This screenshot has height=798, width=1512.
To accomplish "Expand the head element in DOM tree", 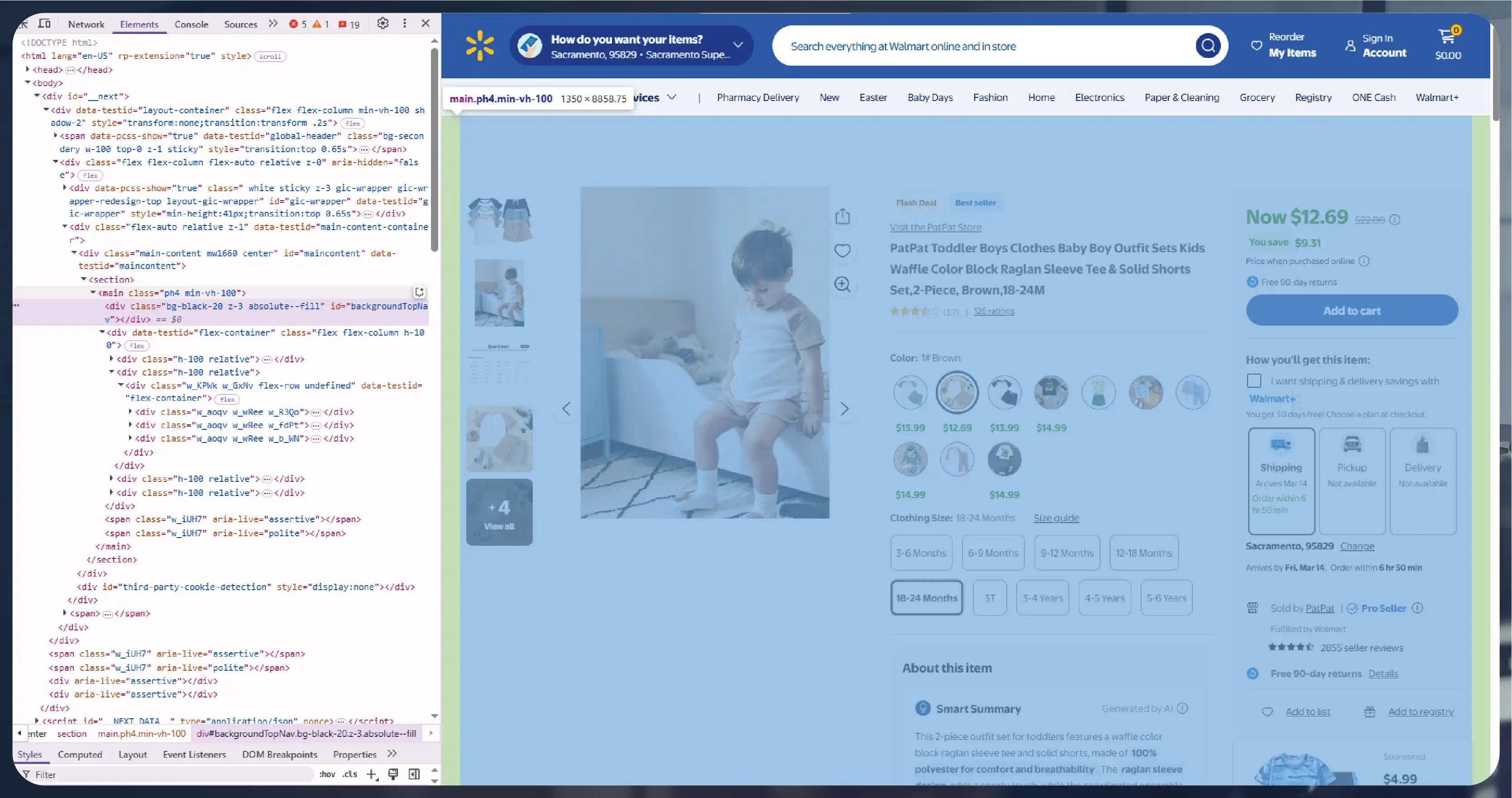I will coord(28,69).
